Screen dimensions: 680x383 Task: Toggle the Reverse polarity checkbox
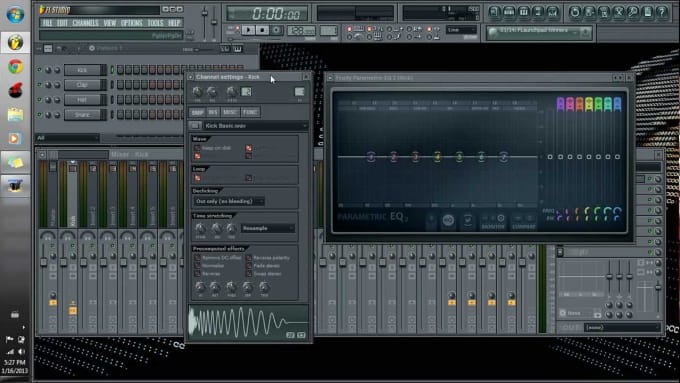[249, 258]
